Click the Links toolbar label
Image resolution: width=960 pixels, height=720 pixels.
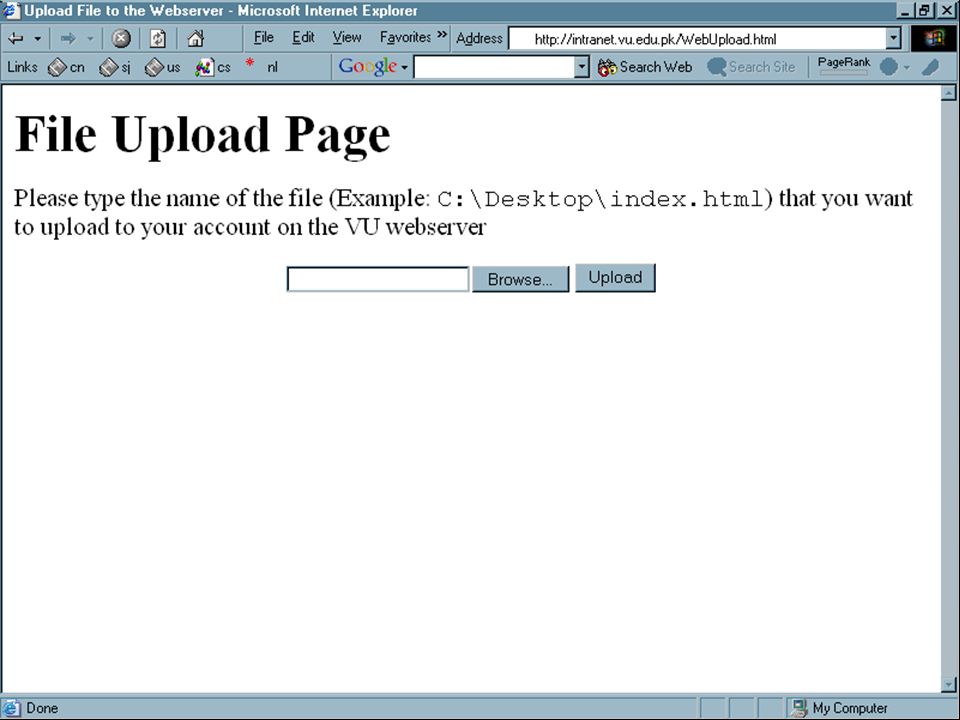click(22, 67)
